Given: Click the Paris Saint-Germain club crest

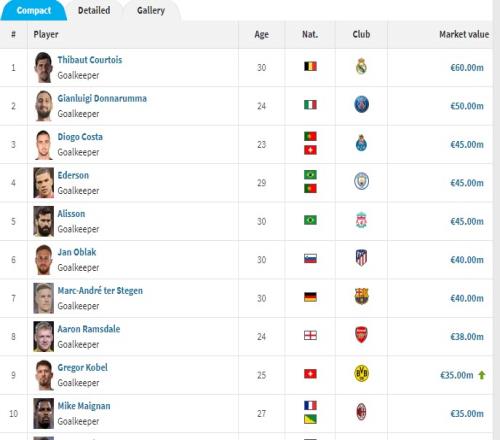Looking at the screenshot, I should [x=361, y=104].
